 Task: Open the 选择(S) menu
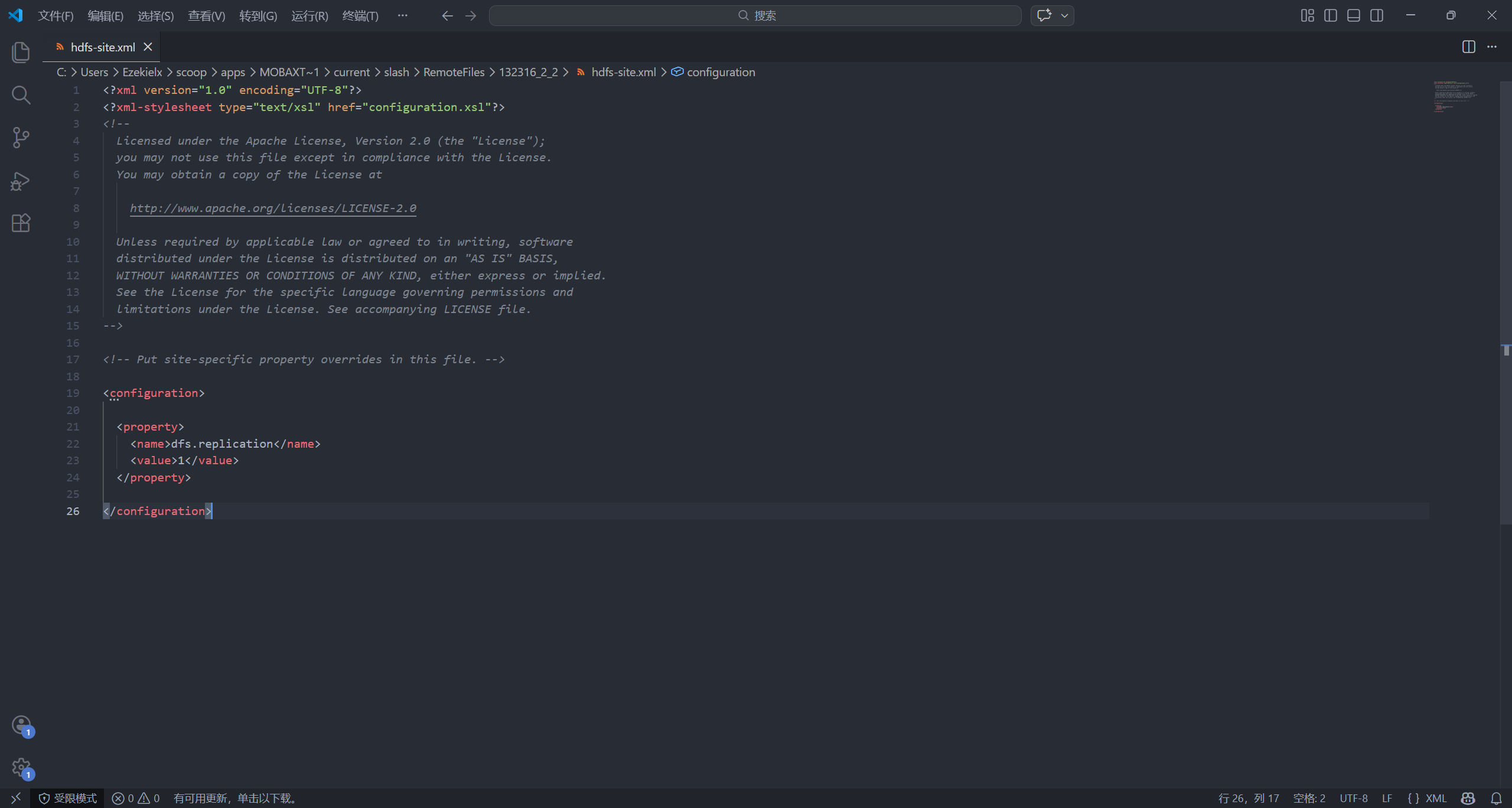click(x=156, y=16)
